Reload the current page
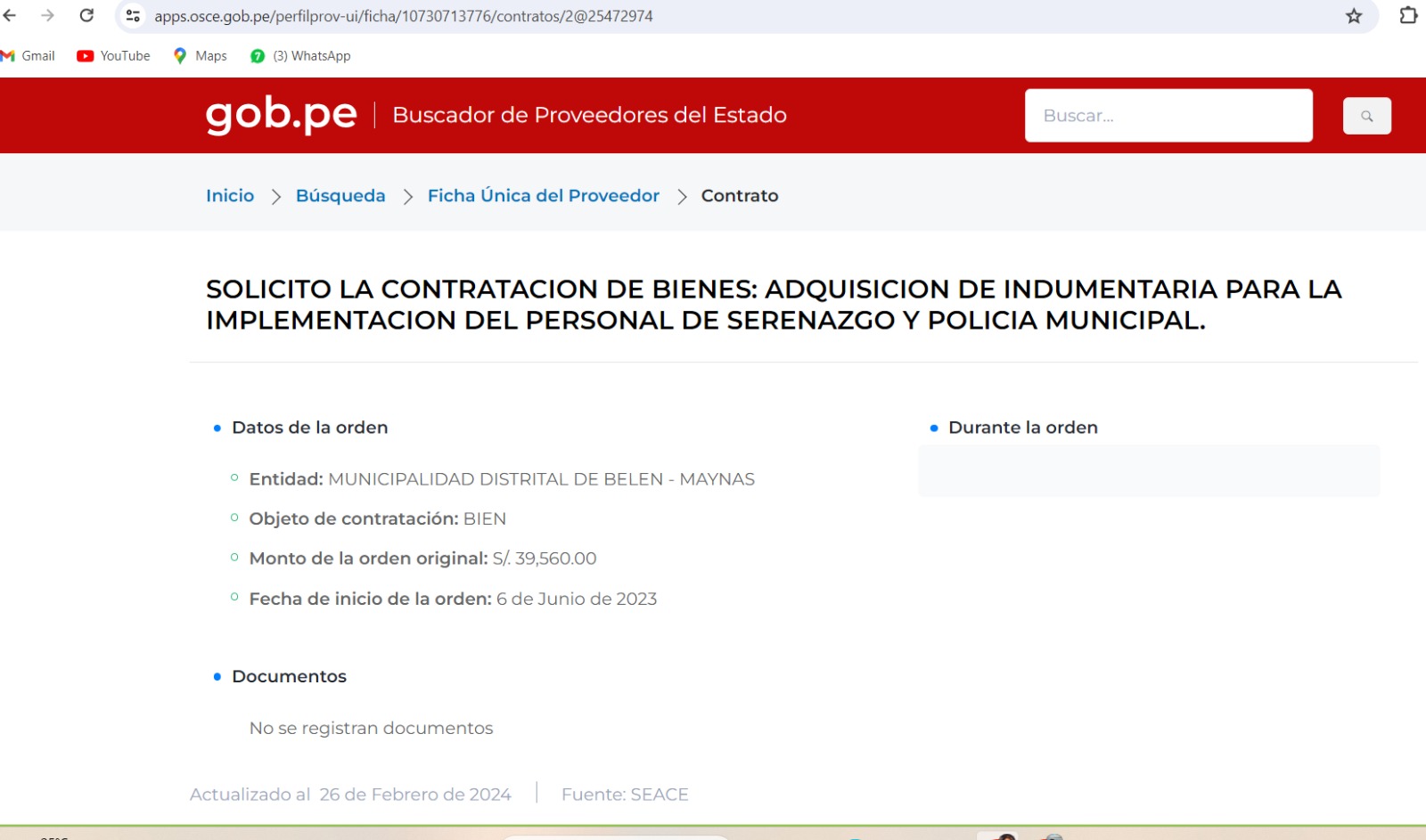Viewport: 1426px width, 840px height. [x=86, y=16]
